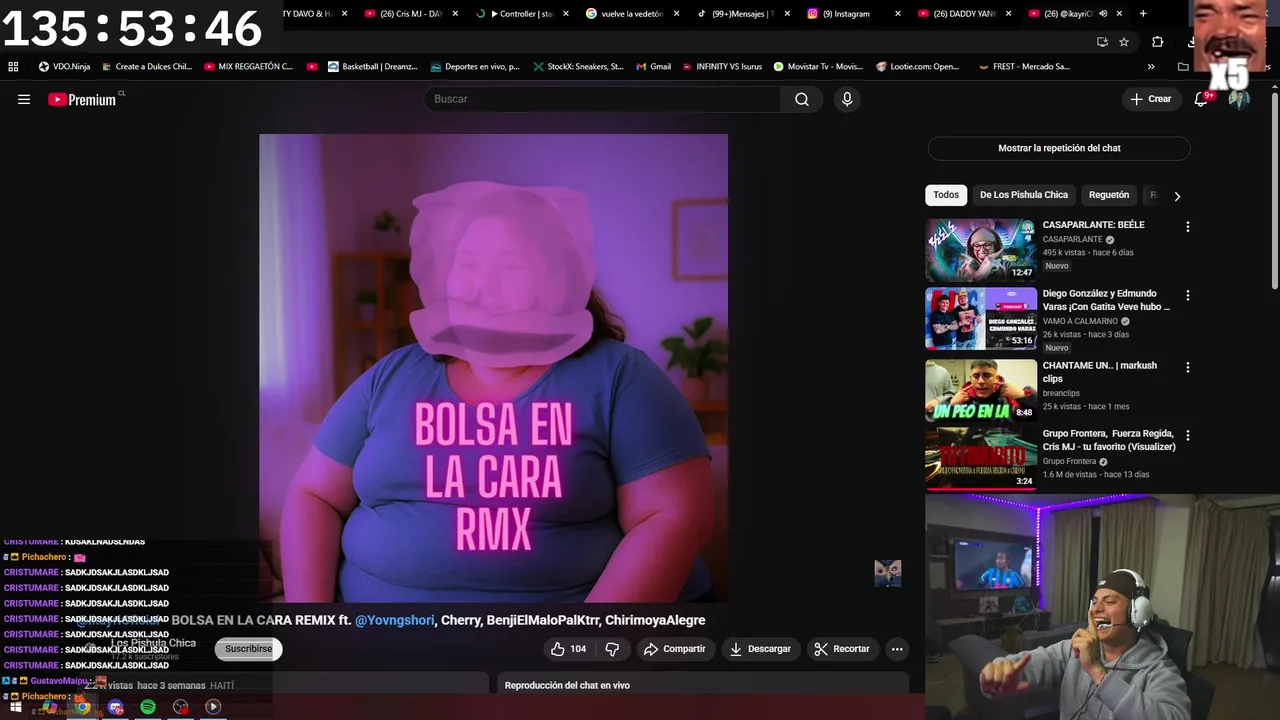Open options for CHANTAME UN.. video
The width and height of the screenshot is (1280, 720).
pyautogui.click(x=1188, y=367)
